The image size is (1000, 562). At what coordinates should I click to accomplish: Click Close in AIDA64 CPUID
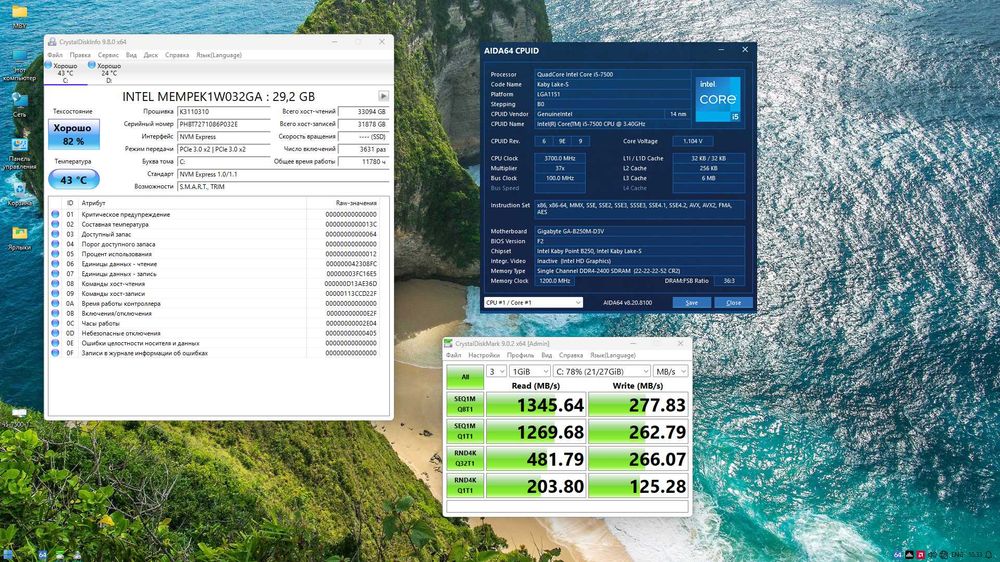click(x=733, y=302)
